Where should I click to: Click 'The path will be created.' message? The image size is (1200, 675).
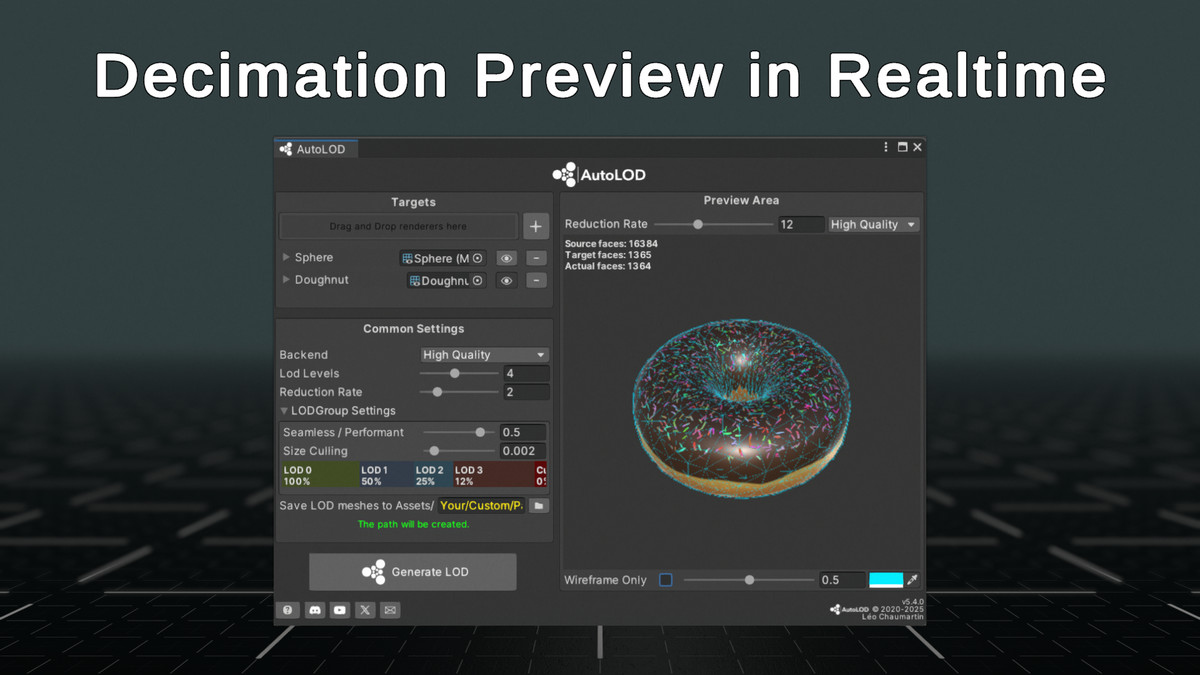(x=413, y=524)
